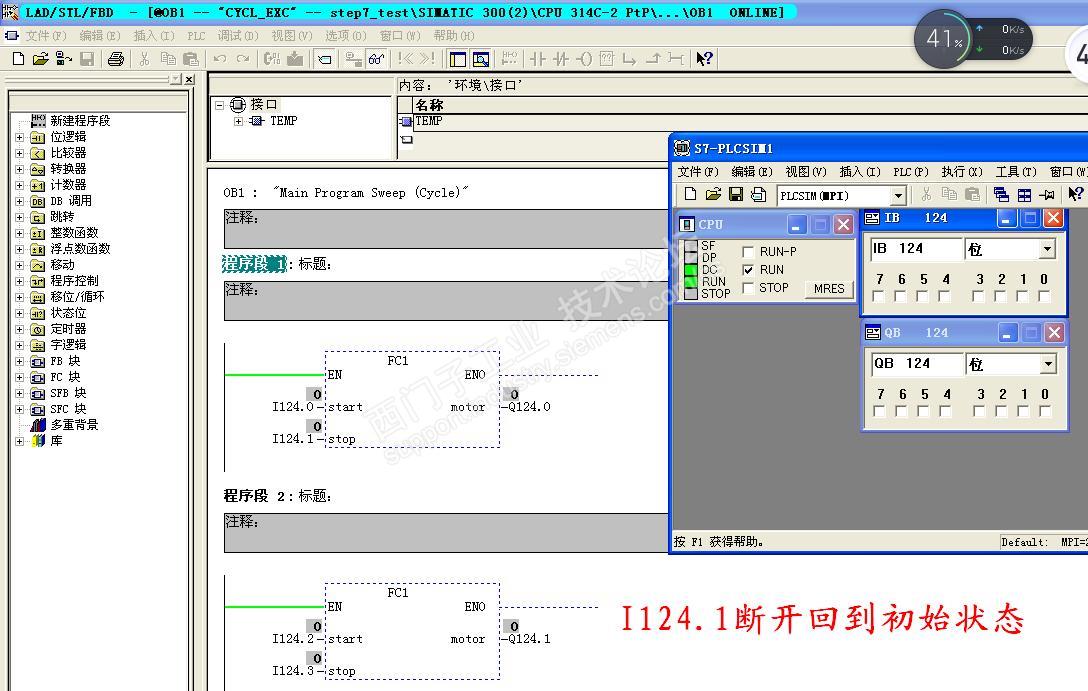Click the cascade windows icon in PLCSIM
The height and width of the screenshot is (691, 1088).
(x=1001, y=195)
